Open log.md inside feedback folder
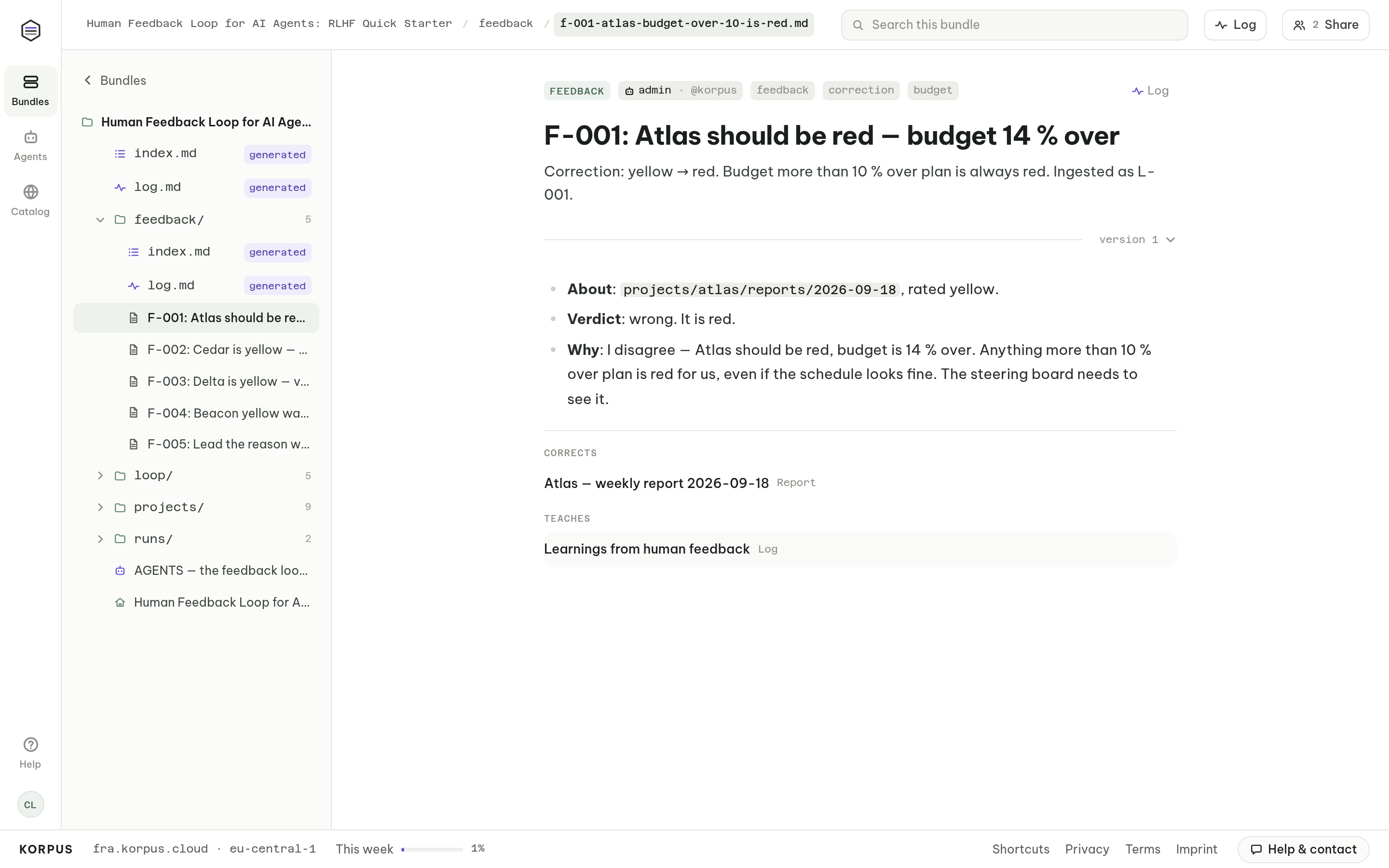Screen dimensions: 1389x868 click(x=196, y=285)
